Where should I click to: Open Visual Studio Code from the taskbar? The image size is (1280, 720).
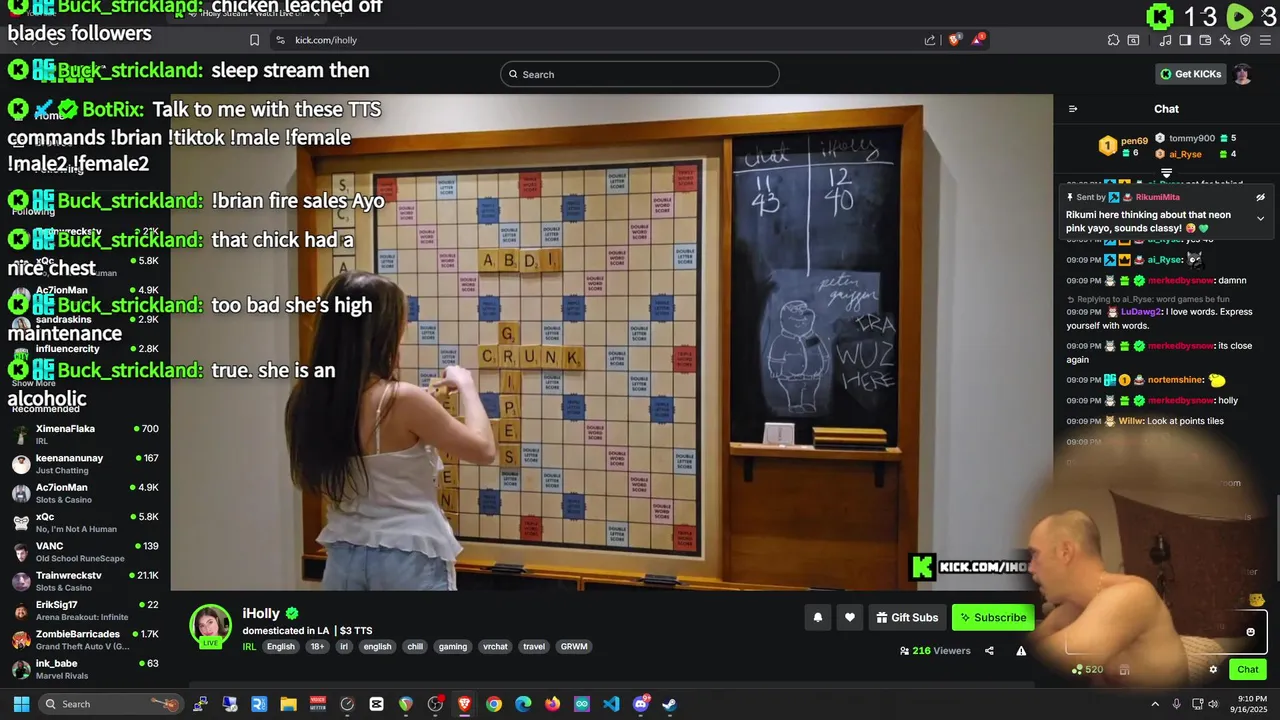point(611,704)
